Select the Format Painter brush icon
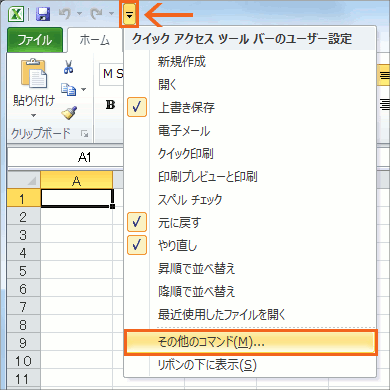This screenshot has width=390, height=390. click(x=69, y=113)
